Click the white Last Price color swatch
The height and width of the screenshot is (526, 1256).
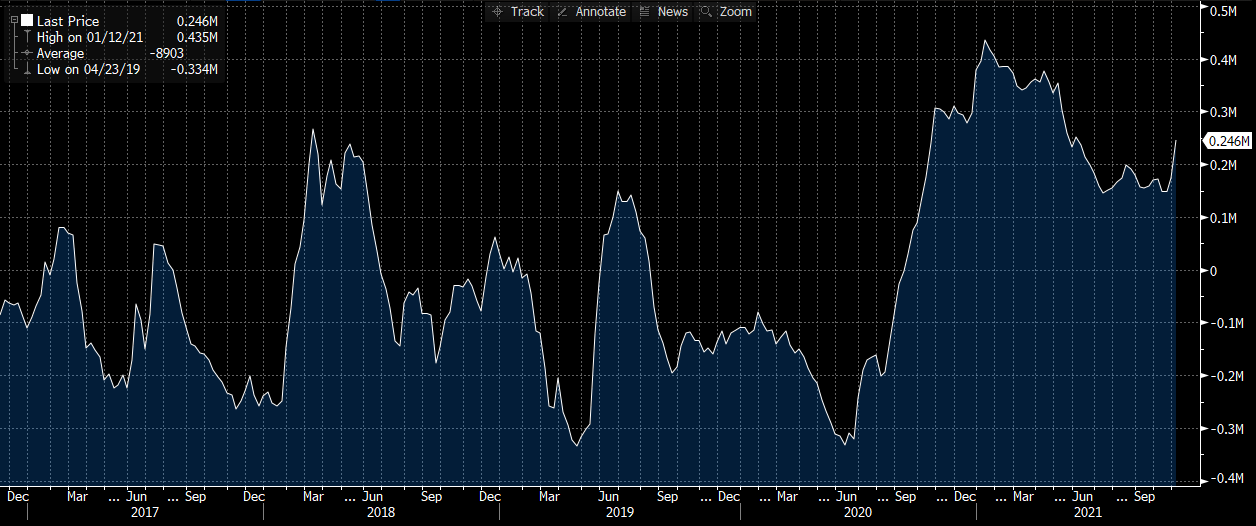click(27, 20)
